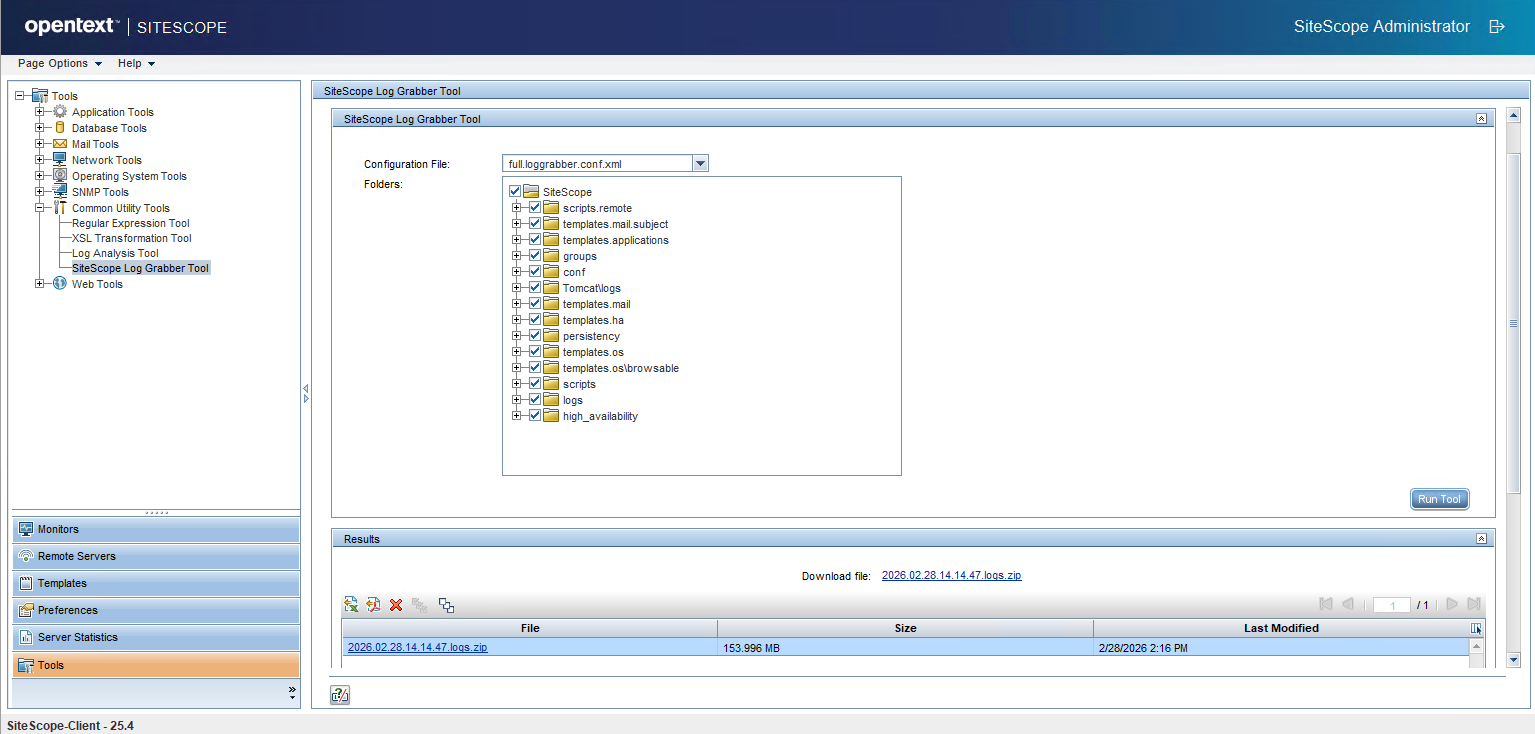Collapse the Common Utility Tools node
The width and height of the screenshot is (1535, 734).
tap(40, 207)
